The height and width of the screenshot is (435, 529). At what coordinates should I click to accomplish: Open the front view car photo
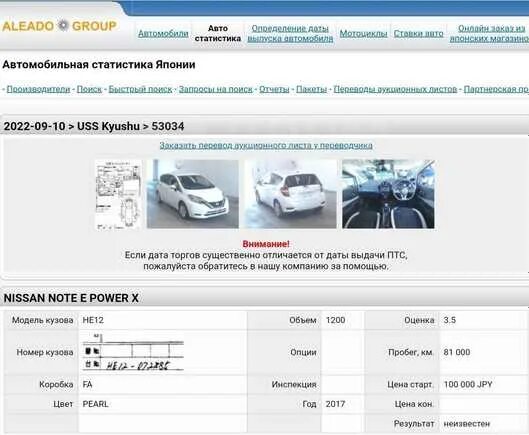(x=193, y=194)
